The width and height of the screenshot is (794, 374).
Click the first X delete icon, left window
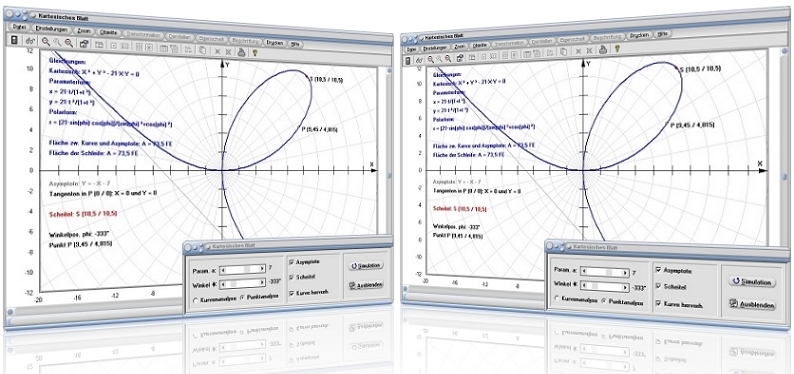(217, 51)
